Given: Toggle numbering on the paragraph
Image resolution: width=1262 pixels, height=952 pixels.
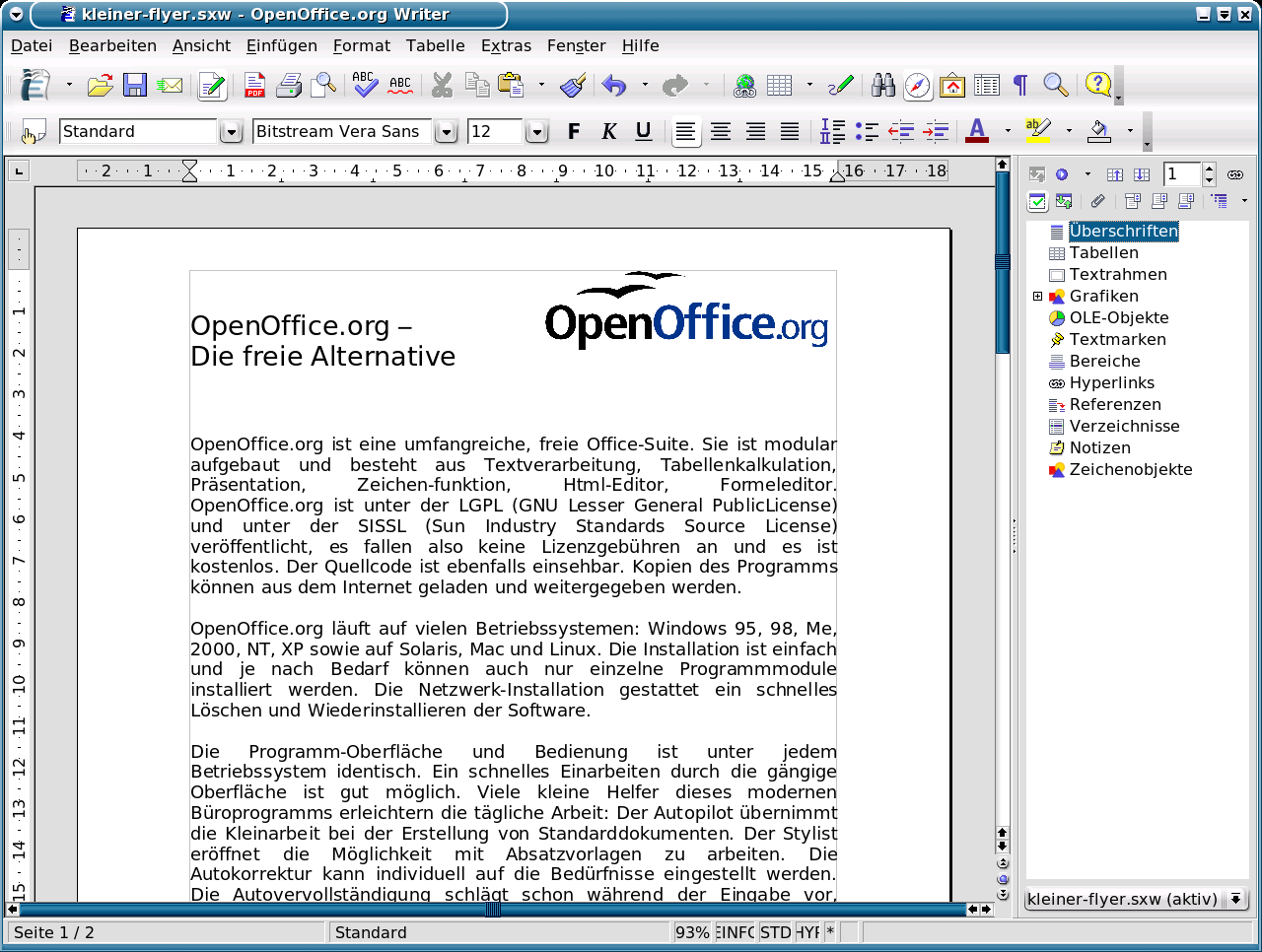Looking at the screenshot, I should pyautogui.click(x=833, y=132).
